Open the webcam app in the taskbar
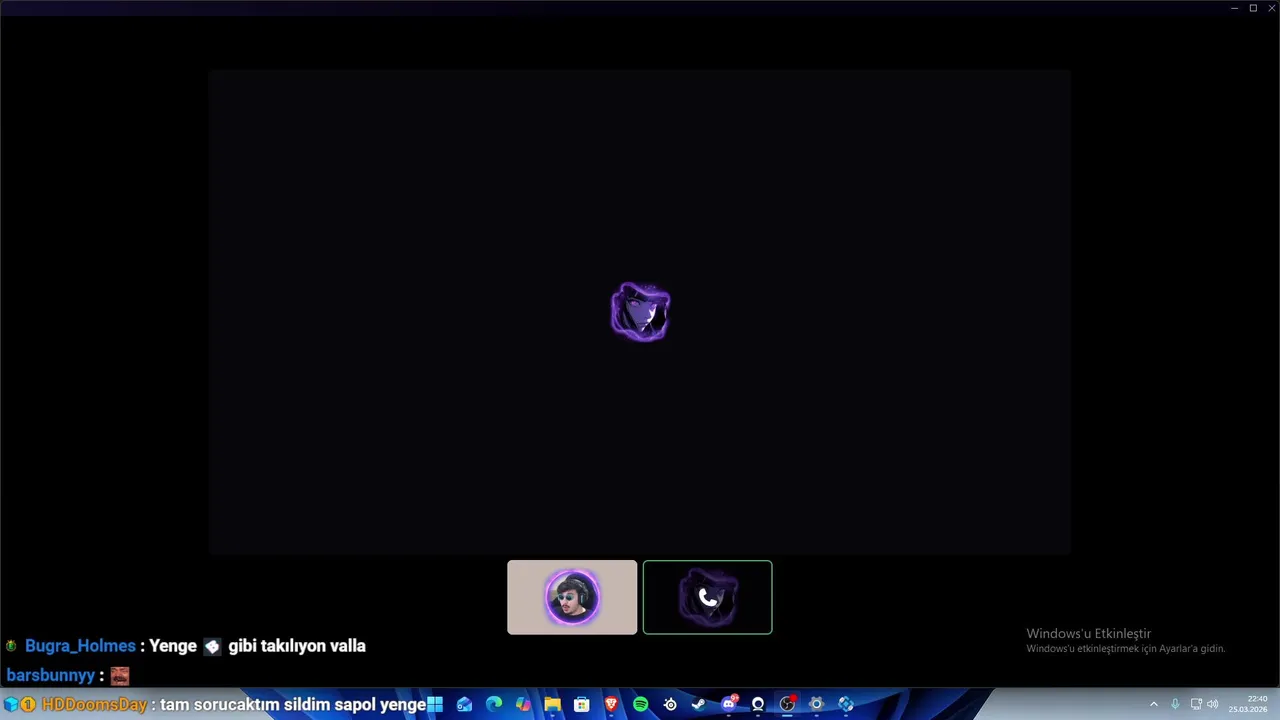Screen dimensions: 1280x720 coord(758,704)
